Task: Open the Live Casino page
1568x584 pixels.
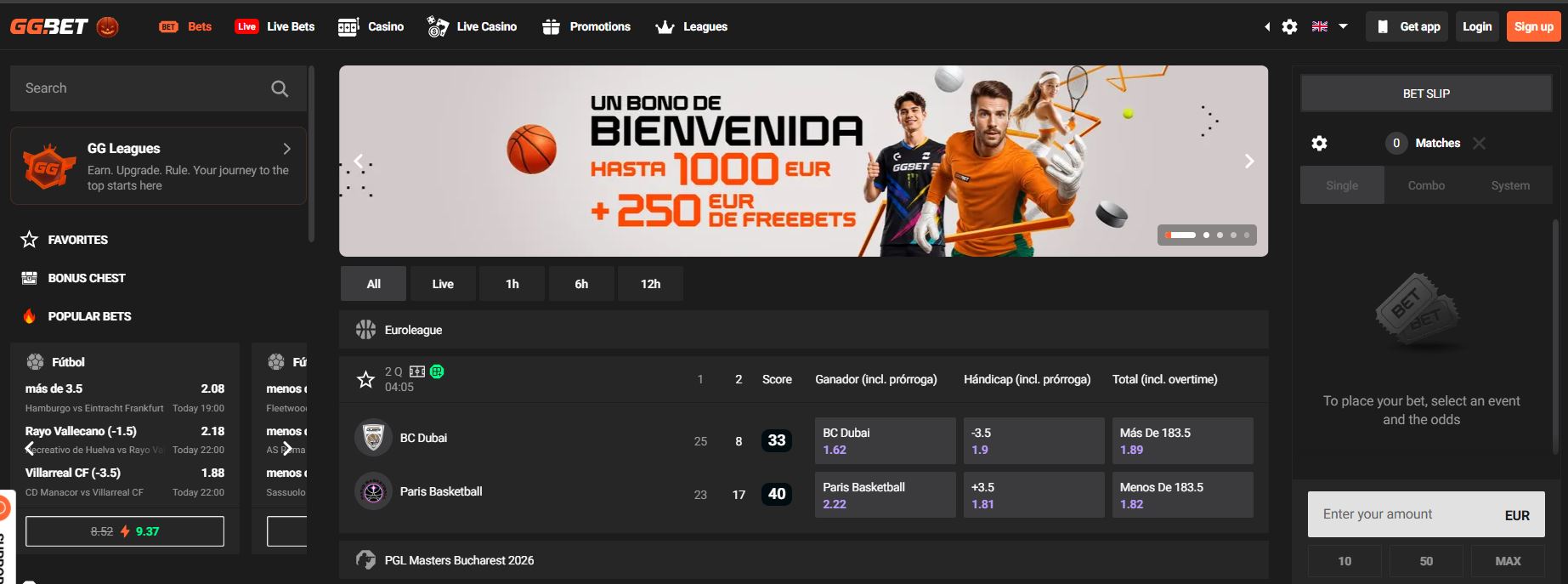Action: [x=472, y=26]
